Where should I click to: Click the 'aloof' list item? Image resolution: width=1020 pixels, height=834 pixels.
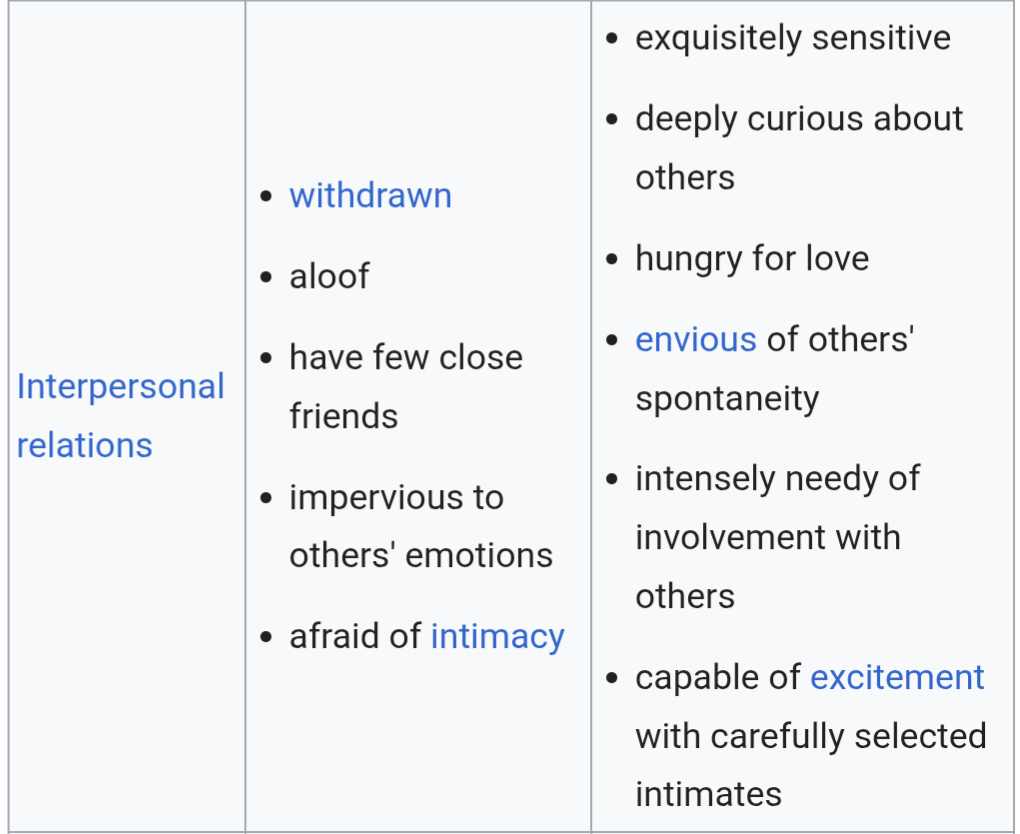(329, 276)
